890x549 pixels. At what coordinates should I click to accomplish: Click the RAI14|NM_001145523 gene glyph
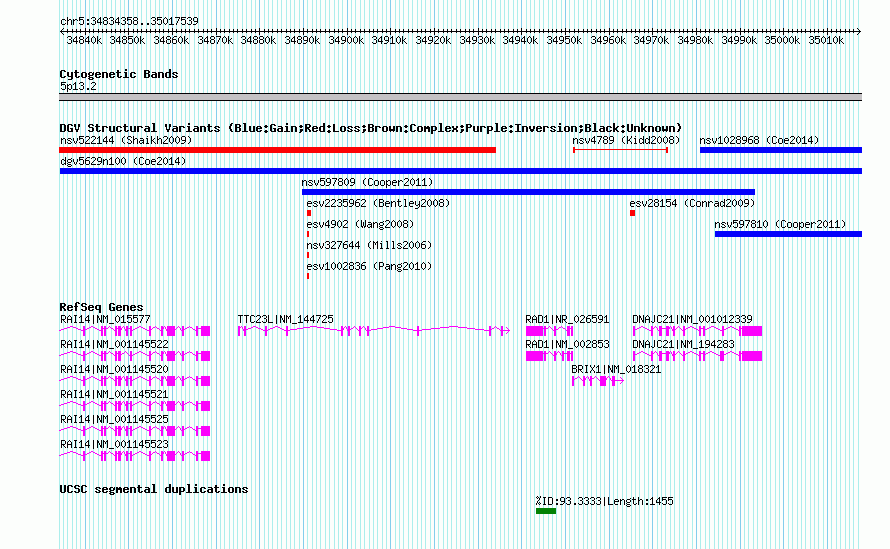coord(135,456)
